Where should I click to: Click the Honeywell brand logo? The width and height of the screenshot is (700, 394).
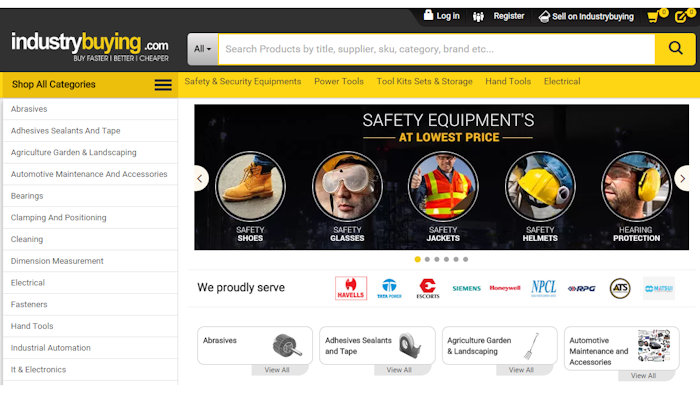point(505,288)
